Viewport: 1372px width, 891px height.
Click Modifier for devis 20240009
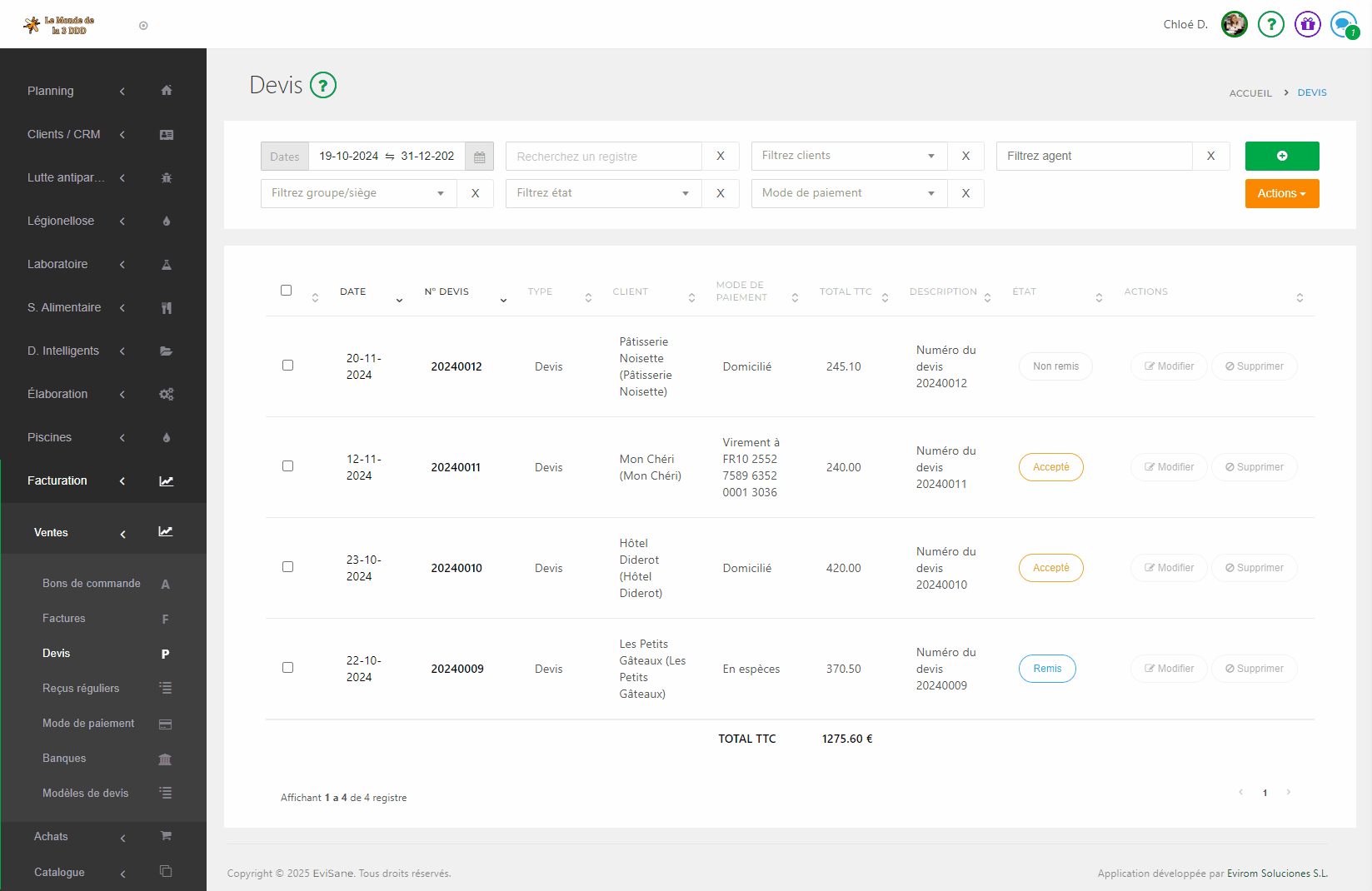pyautogui.click(x=1169, y=669)
